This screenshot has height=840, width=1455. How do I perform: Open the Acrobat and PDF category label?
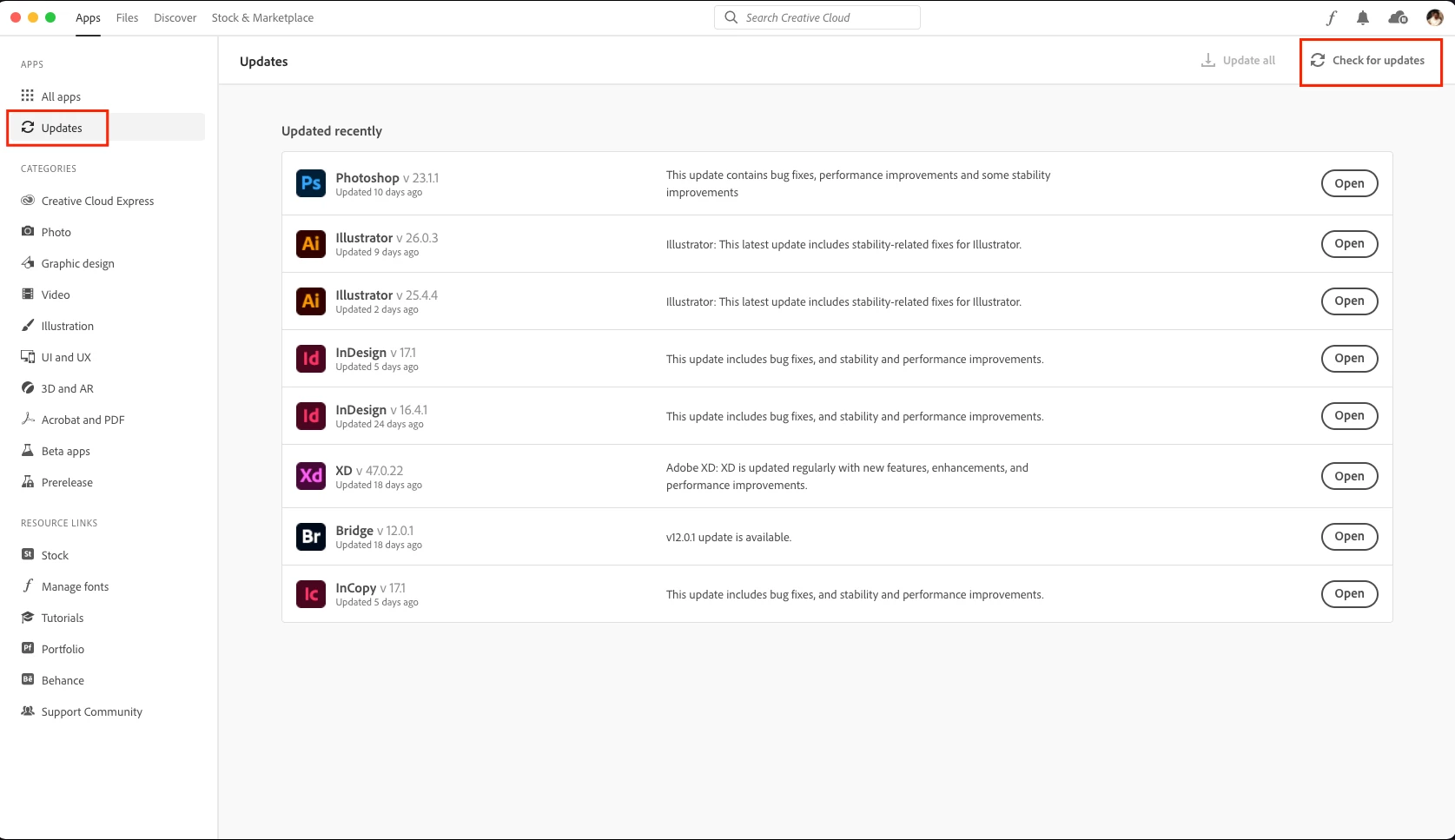(83, 420)
